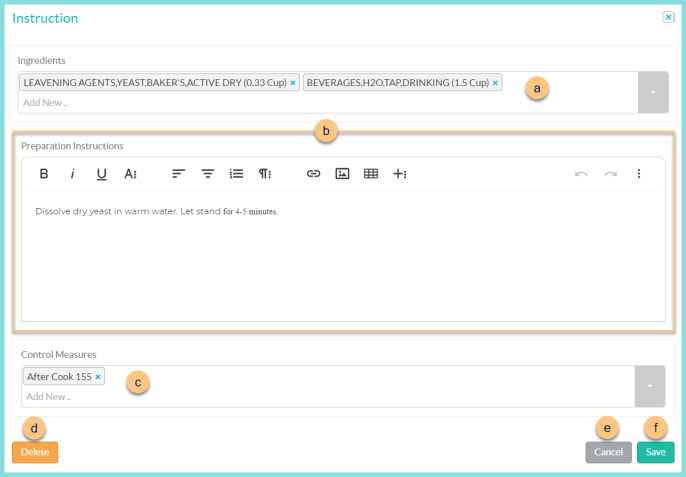Underline the selected text

102,174
